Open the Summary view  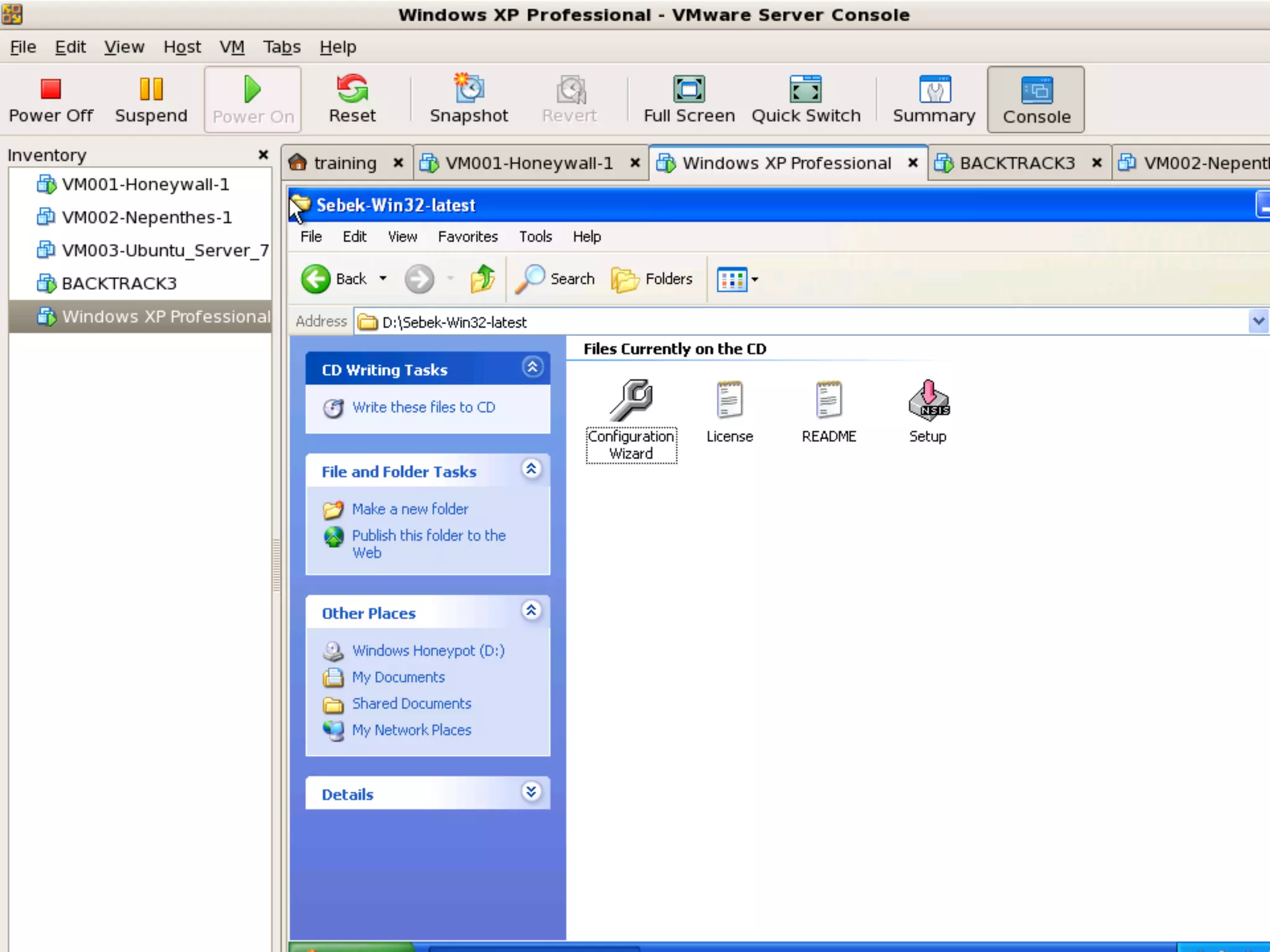934,90
